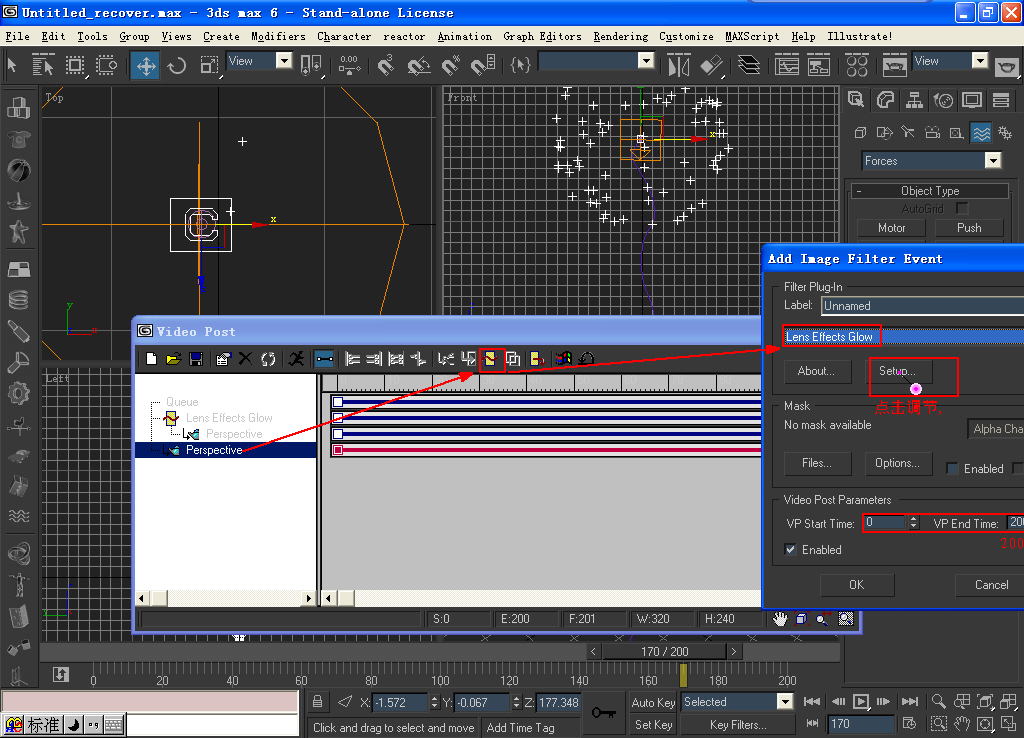Open Select by Name tool

click(x=42, y=65)
